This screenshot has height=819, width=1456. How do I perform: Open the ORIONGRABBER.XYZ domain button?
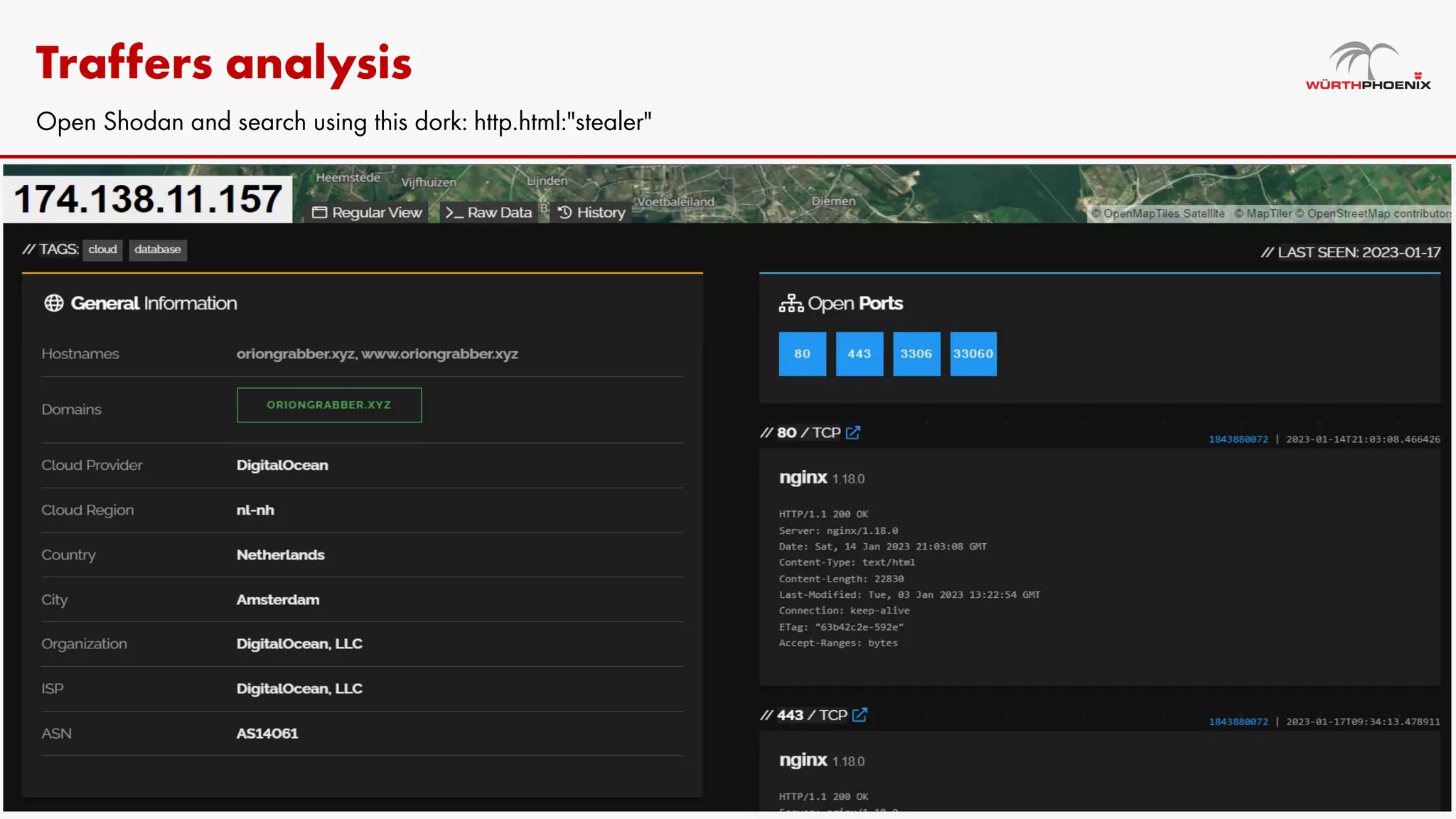329,405
